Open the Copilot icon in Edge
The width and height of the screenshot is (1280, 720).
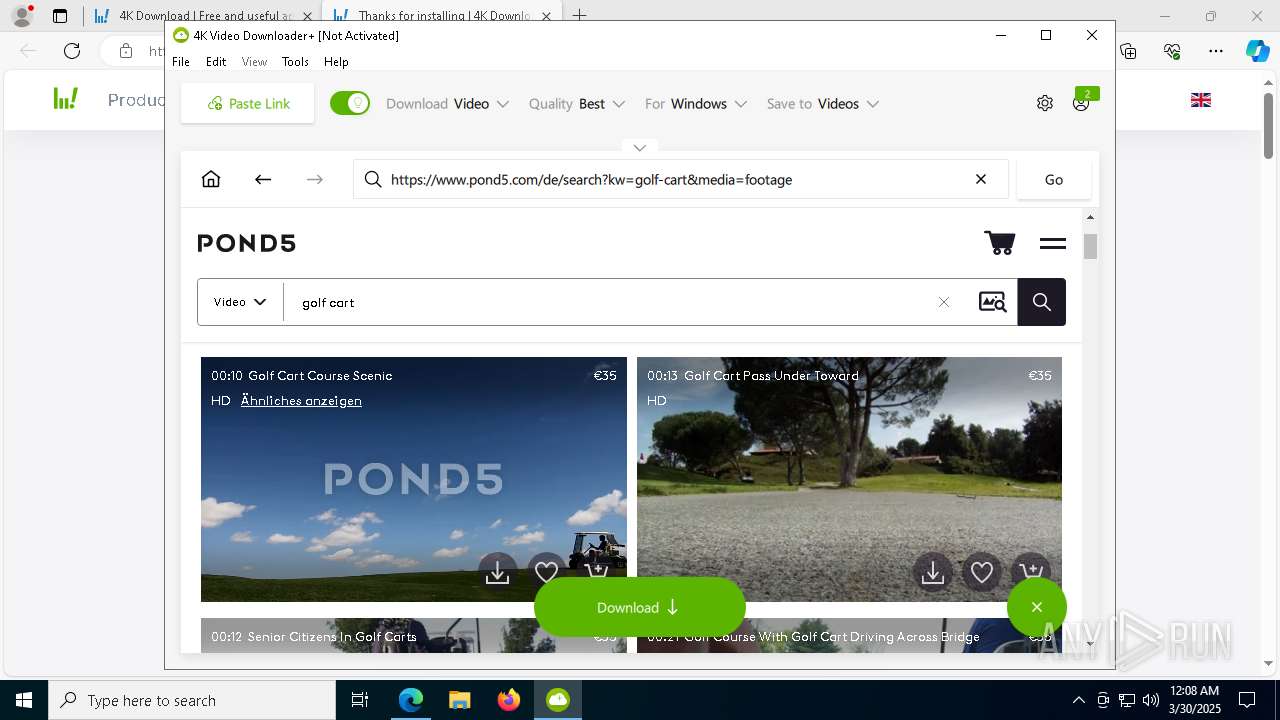1257,51
